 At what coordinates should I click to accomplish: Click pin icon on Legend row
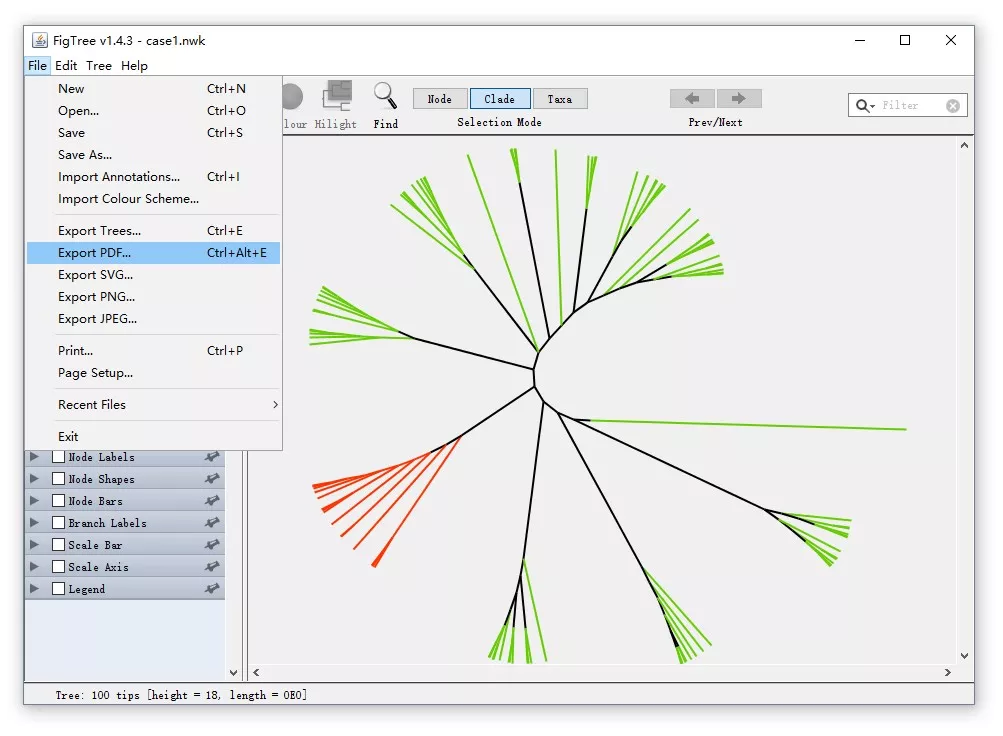click(x=212, y=588)
